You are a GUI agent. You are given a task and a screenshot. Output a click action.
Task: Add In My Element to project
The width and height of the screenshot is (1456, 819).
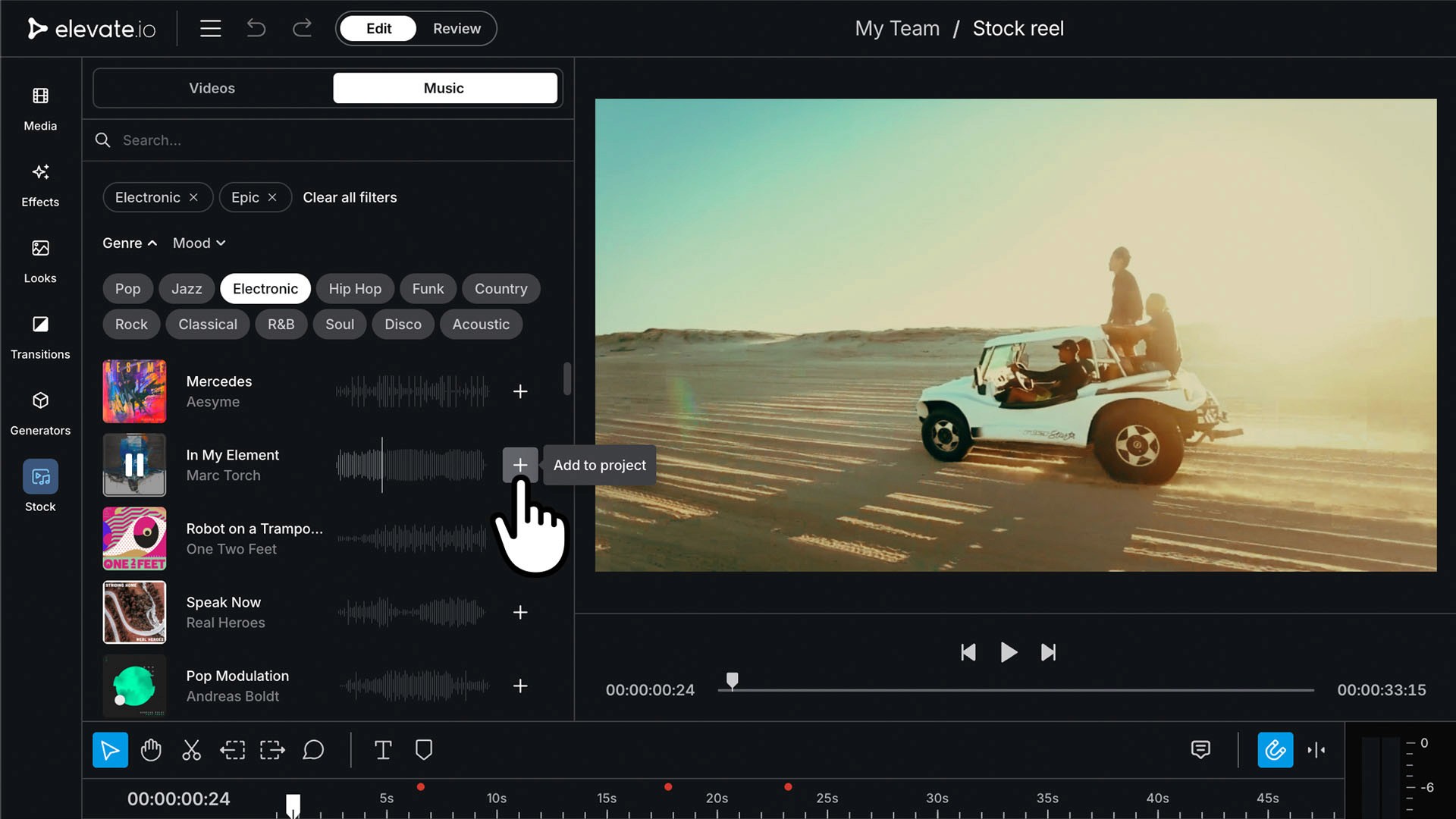click(x=520, y=465)
